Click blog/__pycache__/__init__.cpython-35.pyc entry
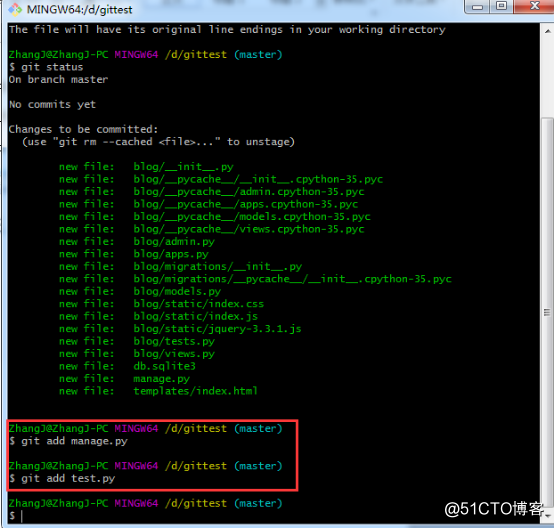The width and height of the screenshot is (554, 528). (221, 179)
